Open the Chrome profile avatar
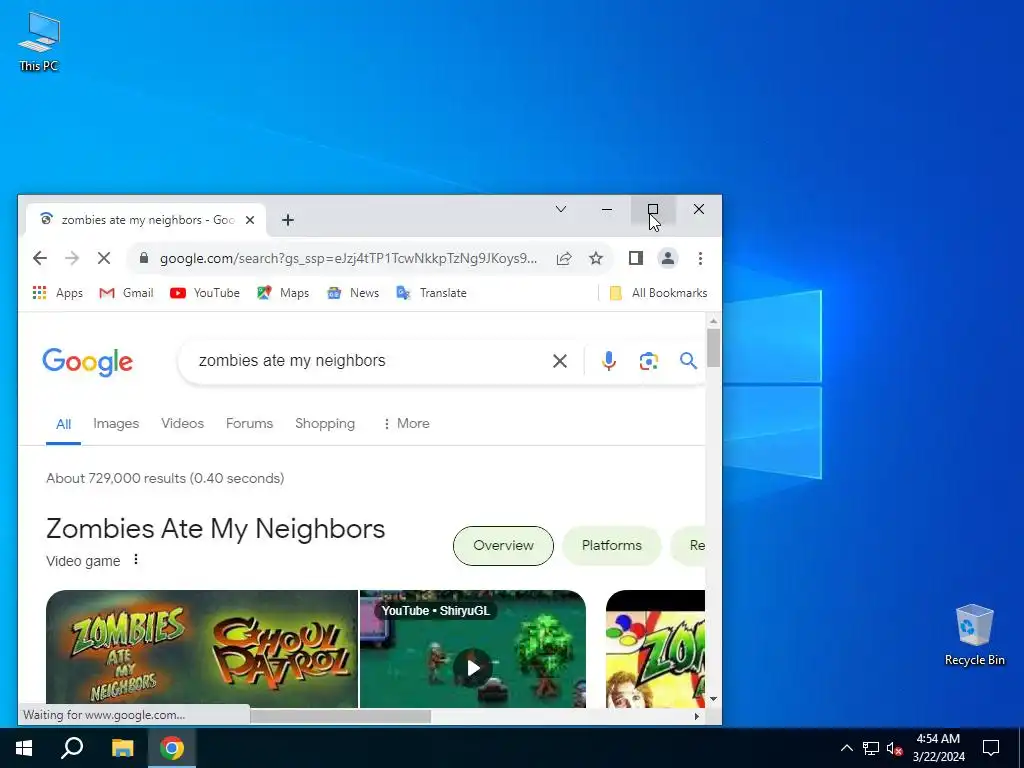 point(667,259)
